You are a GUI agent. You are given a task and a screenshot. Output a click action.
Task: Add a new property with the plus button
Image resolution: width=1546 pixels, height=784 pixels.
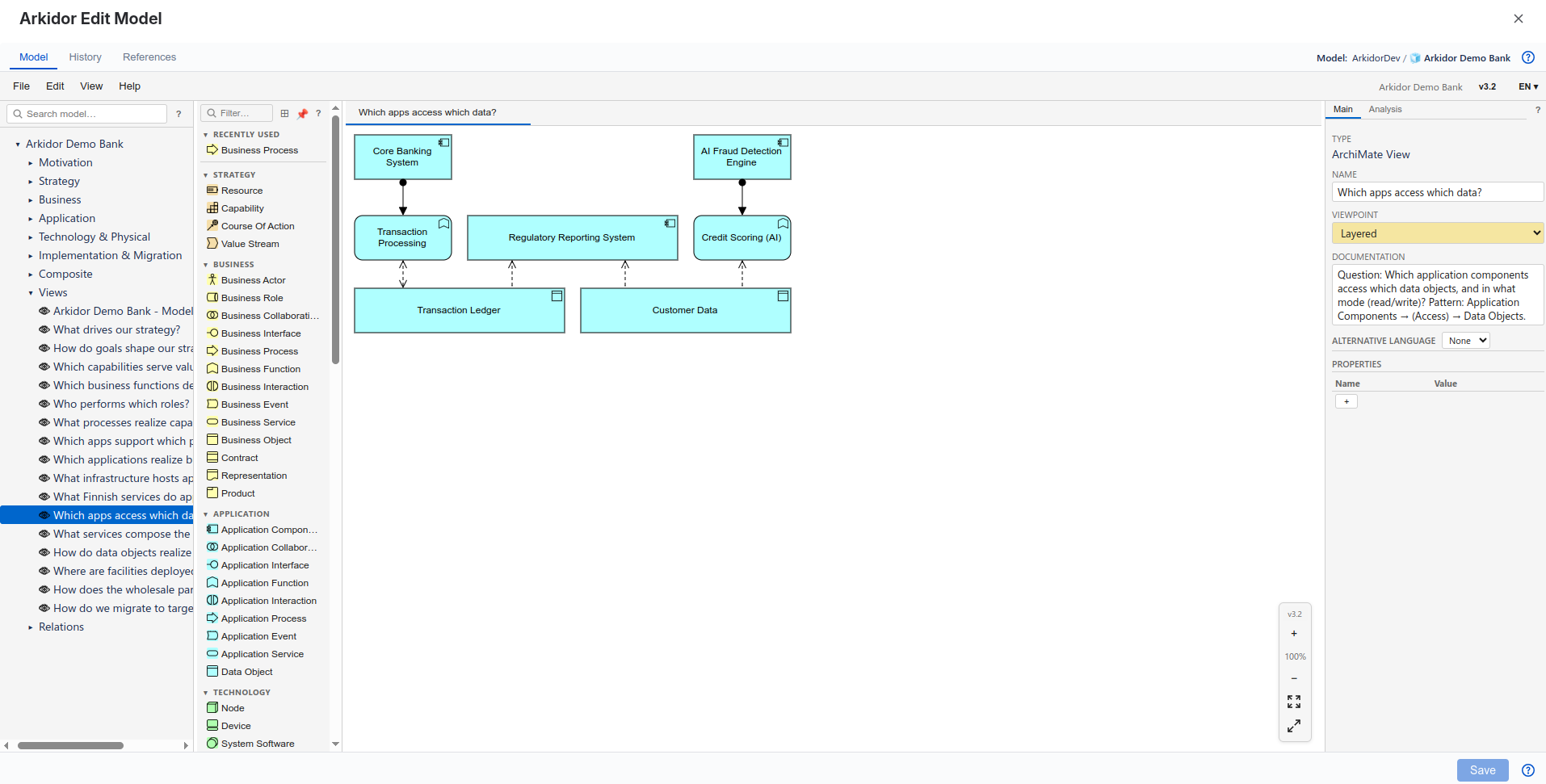pyautogui.click(x=1346, y=401)
